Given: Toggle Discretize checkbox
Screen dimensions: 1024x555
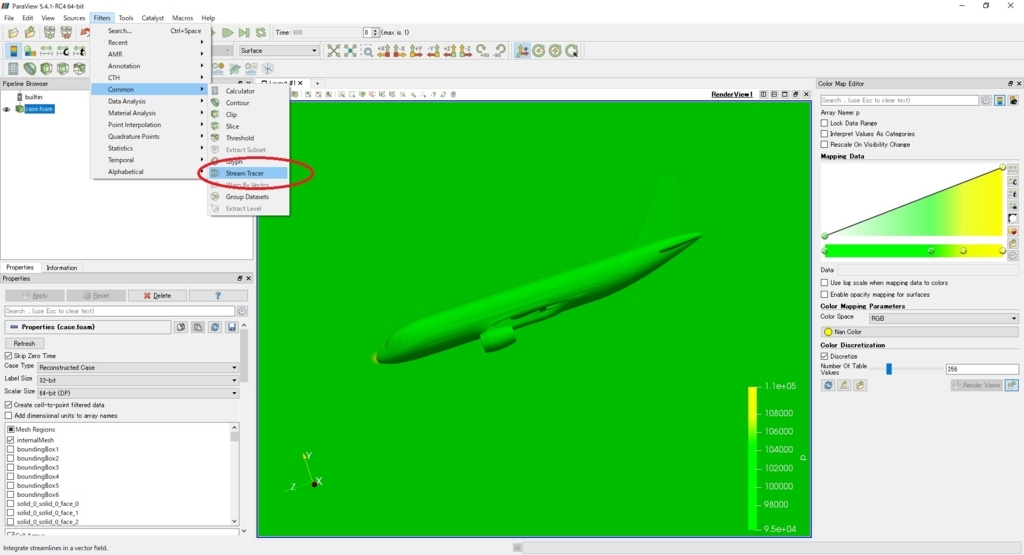Looking at the screenshot, I should pos(824,357).
